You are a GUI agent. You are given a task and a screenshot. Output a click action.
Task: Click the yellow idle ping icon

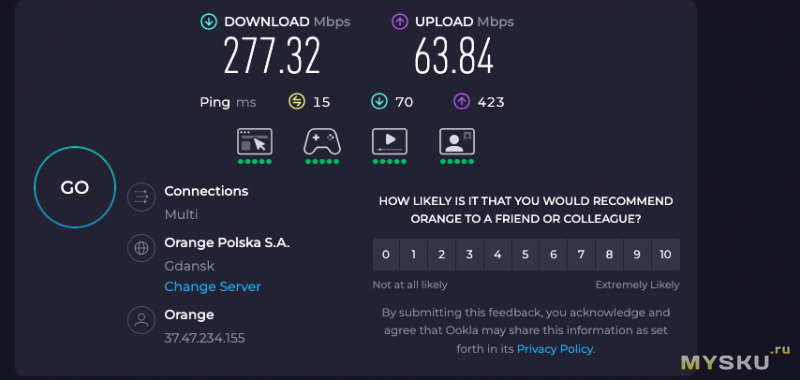click(x=296, y=102)
